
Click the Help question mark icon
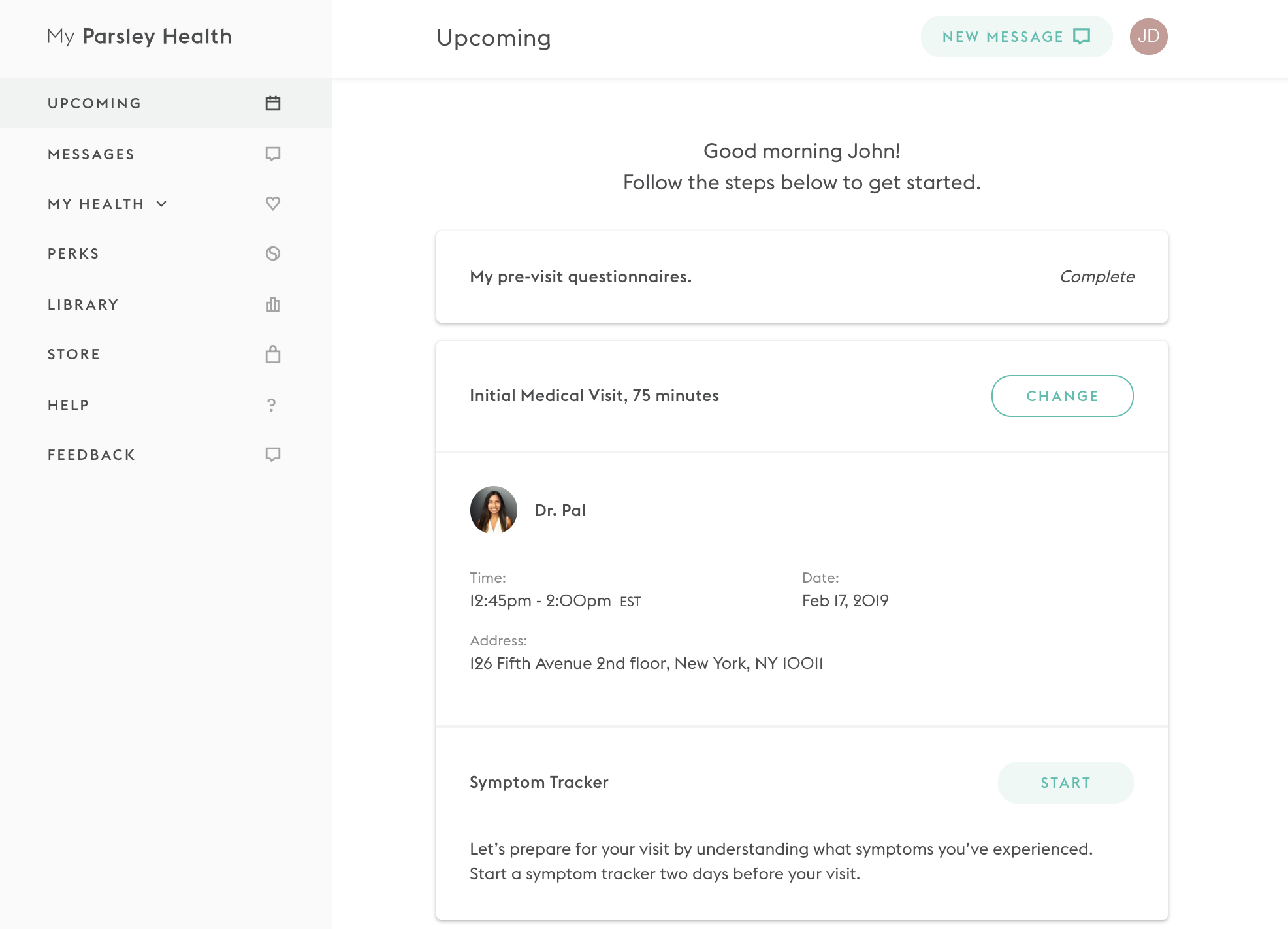(x=272, y=405)
